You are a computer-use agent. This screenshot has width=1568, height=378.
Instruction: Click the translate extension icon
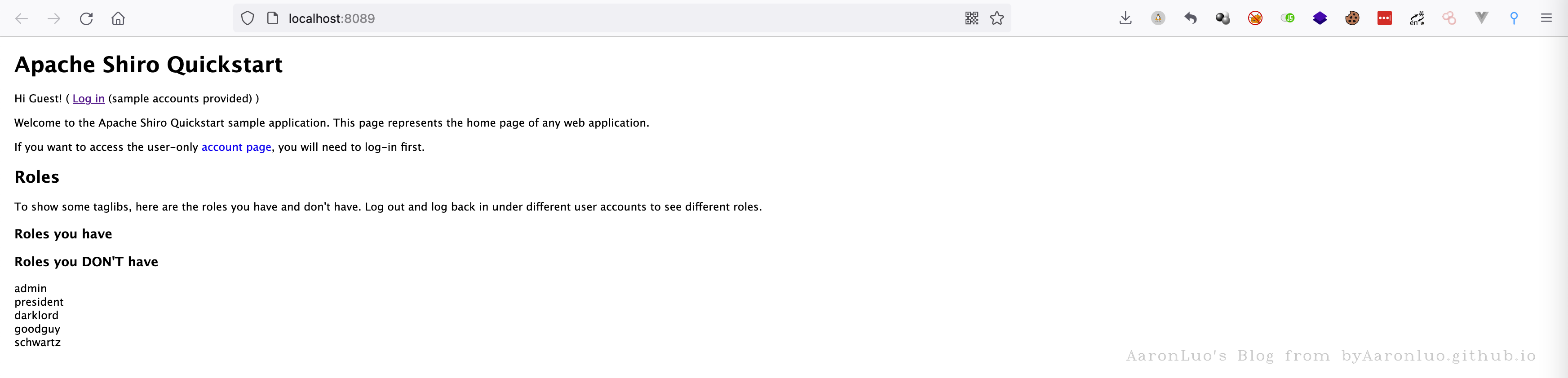pos(1417,18)
